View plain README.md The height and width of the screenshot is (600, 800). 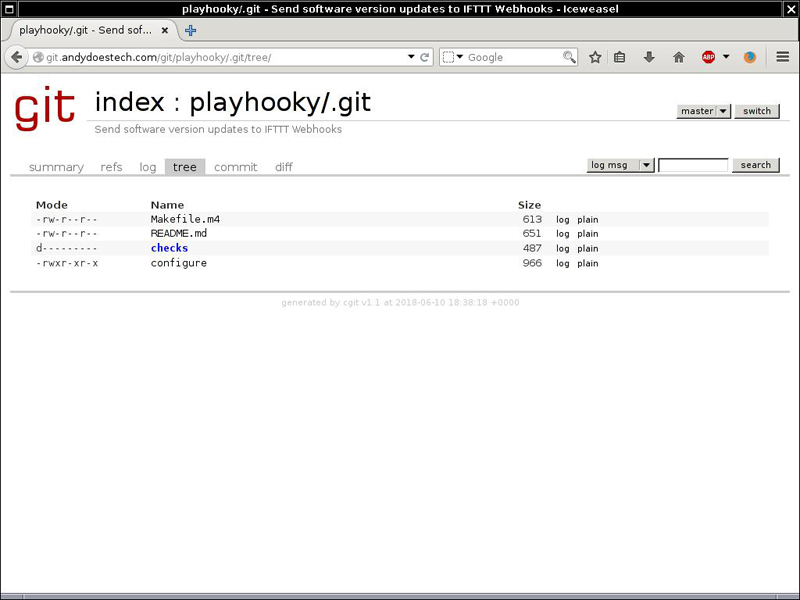click(x=588, y=234)
